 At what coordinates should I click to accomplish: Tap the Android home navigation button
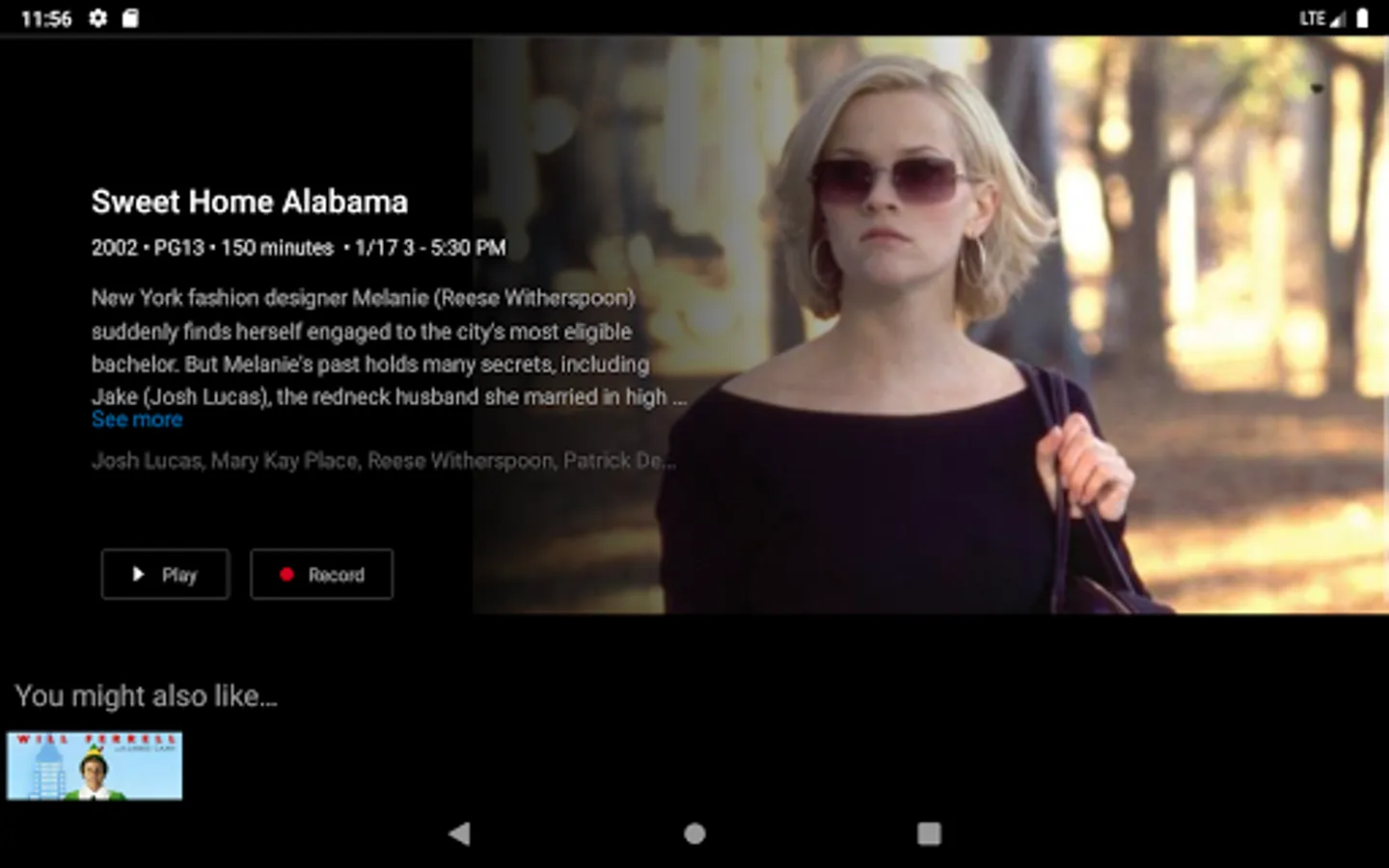pyautogui.click(x=694, y=833)
